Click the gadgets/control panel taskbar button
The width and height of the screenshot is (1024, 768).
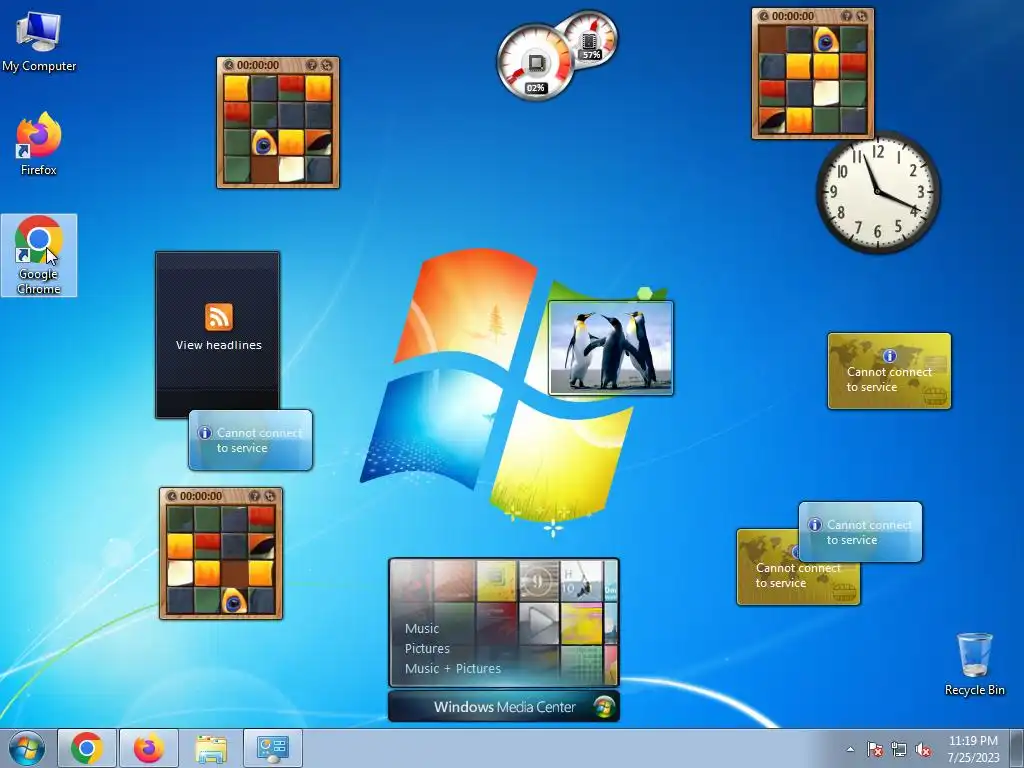point(273,748)
